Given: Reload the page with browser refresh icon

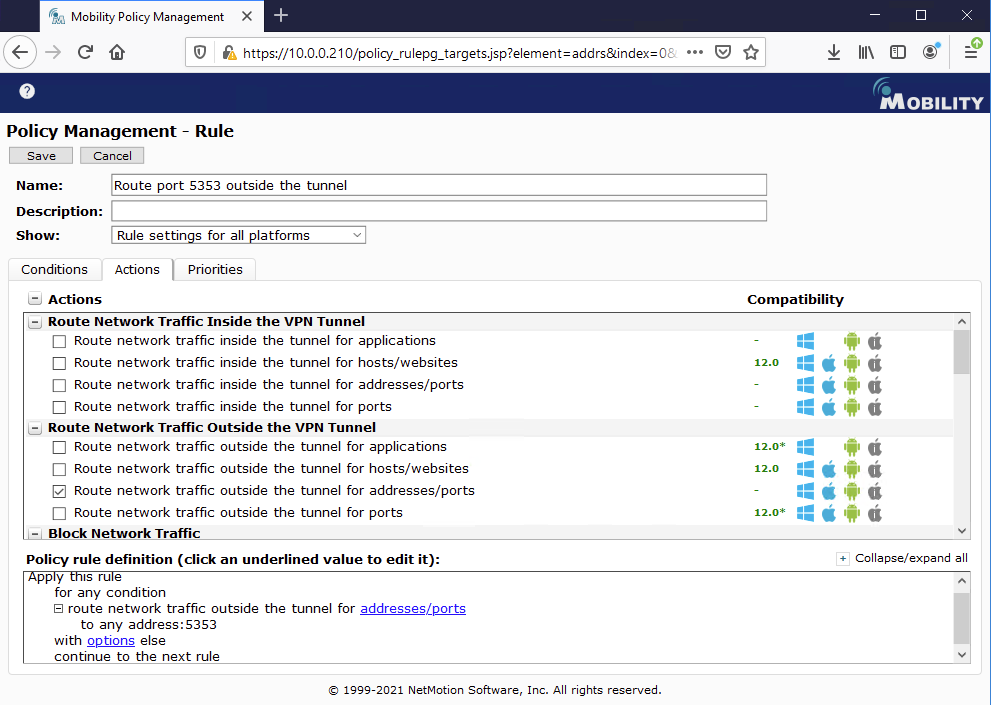Looking at the screenshot, I should pyautogui.click(x=85, y=52).
